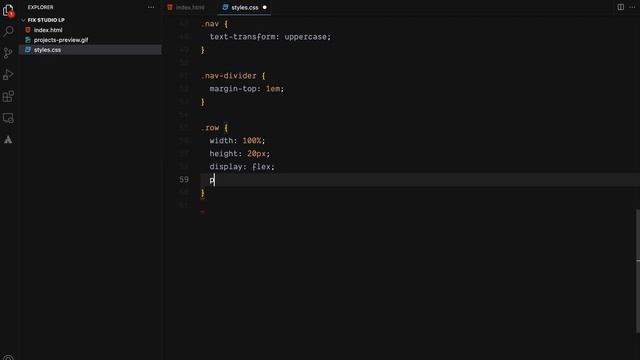Click the projects-preview.gif file icon
Screen dimensions: 640x360
point(28,40)
